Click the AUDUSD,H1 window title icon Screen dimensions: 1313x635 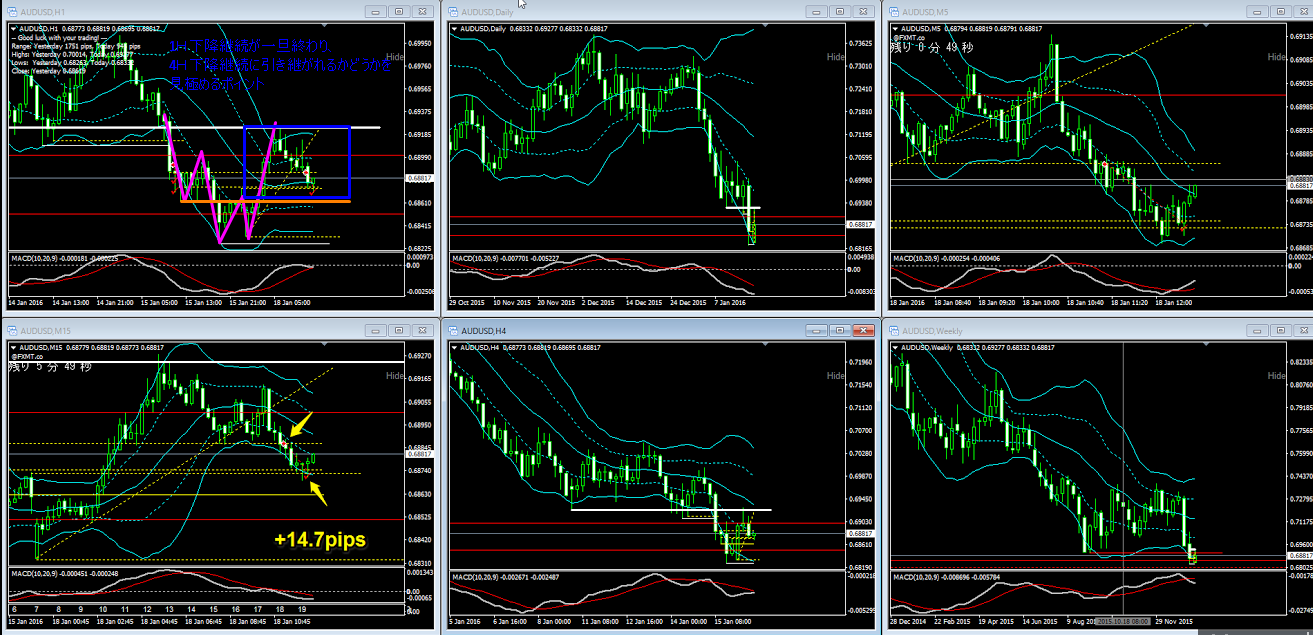click(12, 11)
